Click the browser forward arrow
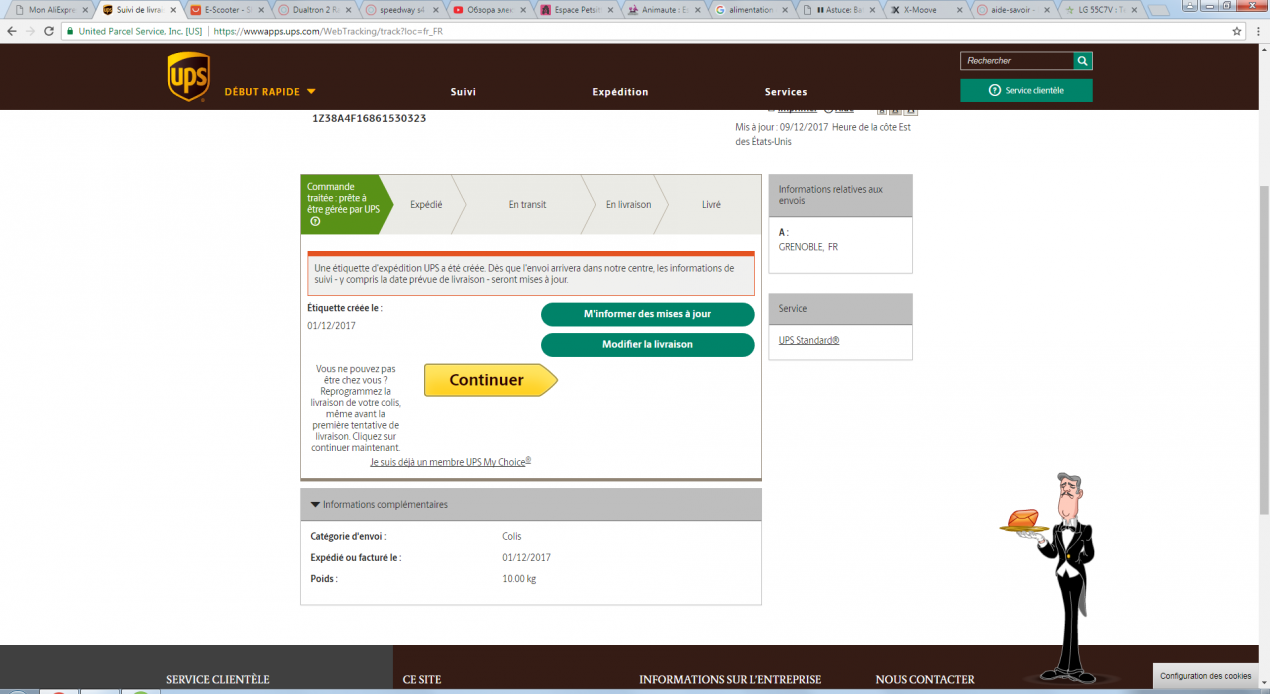This screenshot has height=694, width=1270. [x=31, y=31]
